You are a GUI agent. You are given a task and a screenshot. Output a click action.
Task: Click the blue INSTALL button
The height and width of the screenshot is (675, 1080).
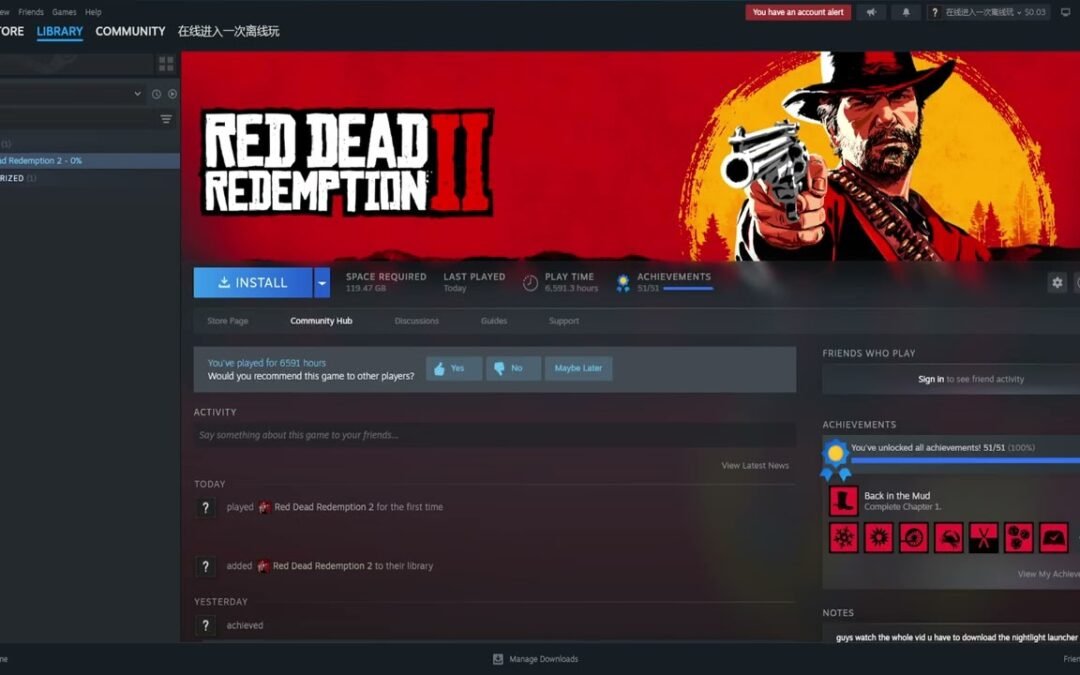pos(253,283)
